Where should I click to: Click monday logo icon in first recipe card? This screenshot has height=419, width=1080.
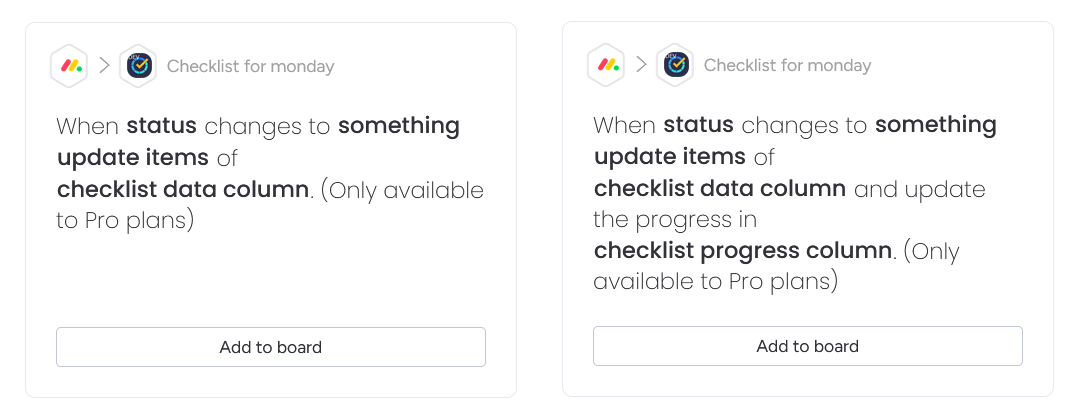point(69,66)
